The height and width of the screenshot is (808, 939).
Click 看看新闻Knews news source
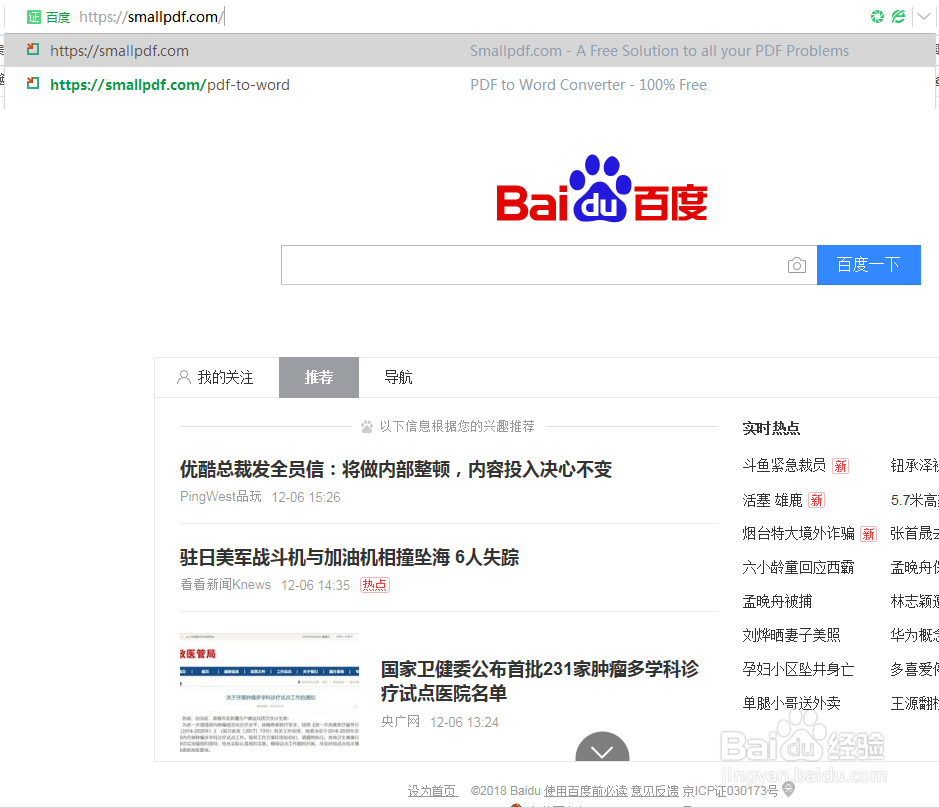point(225,585)
